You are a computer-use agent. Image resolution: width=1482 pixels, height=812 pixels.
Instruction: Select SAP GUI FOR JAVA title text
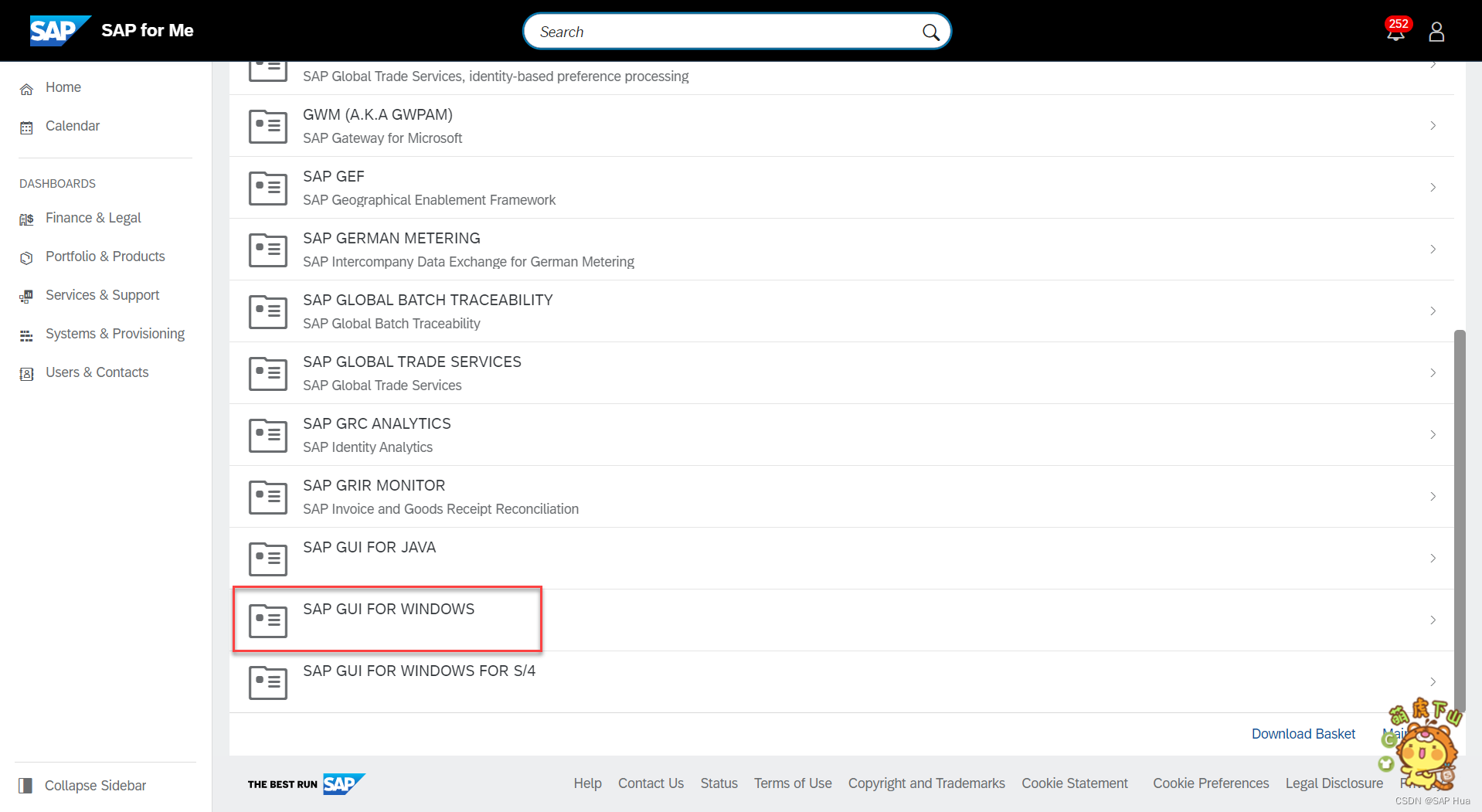click(369, 547)
